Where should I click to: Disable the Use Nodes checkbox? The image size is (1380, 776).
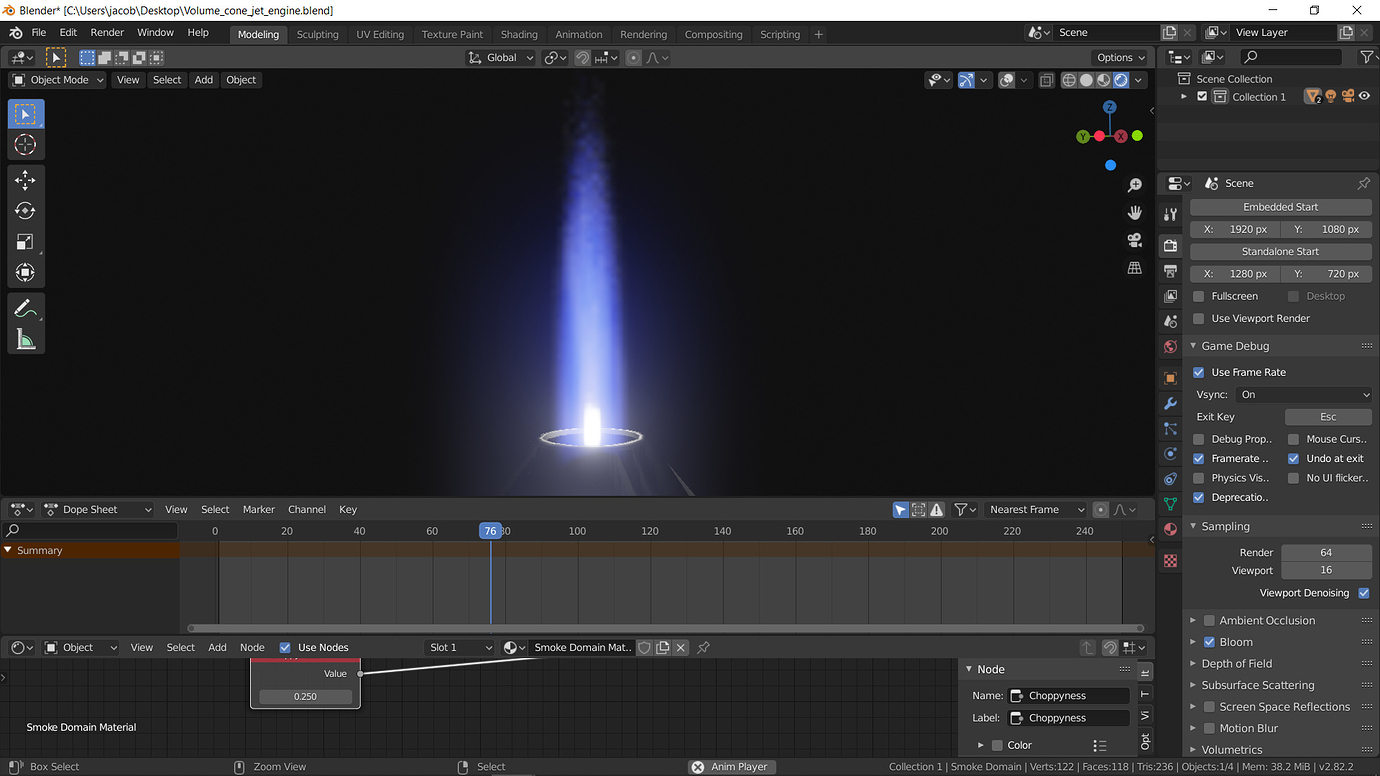[285, 647]
